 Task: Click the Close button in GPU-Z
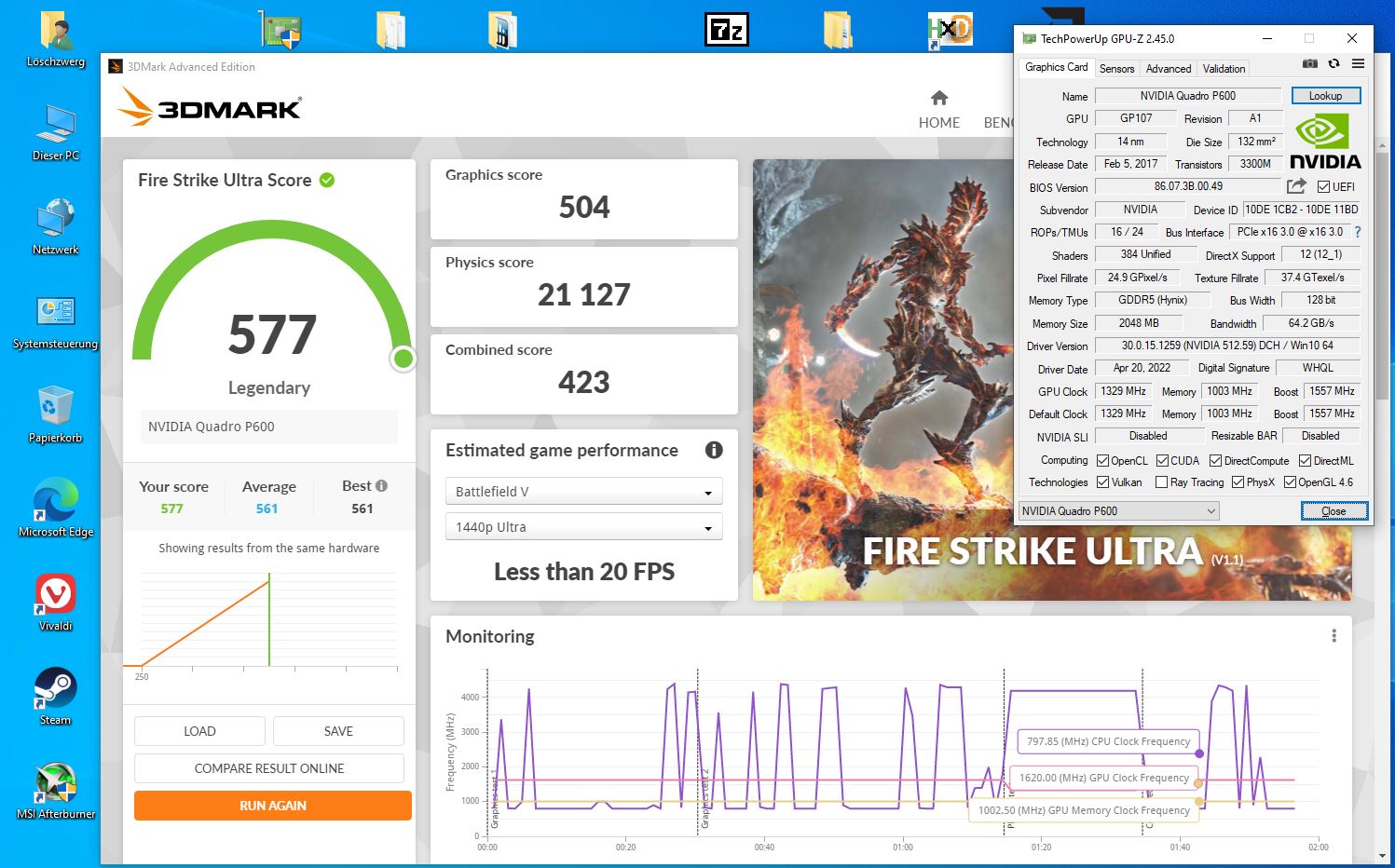pyautogui.click(x=1333, y=510)
